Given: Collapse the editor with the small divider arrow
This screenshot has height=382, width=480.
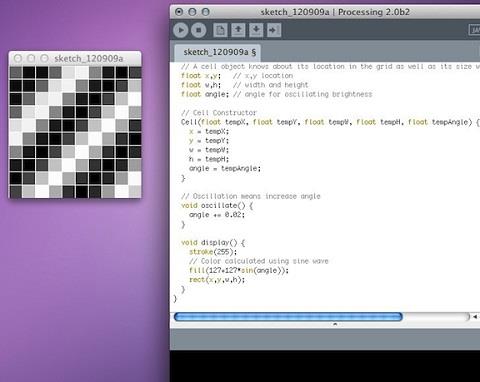Looking at the screenshot, I should pos(335,324).
